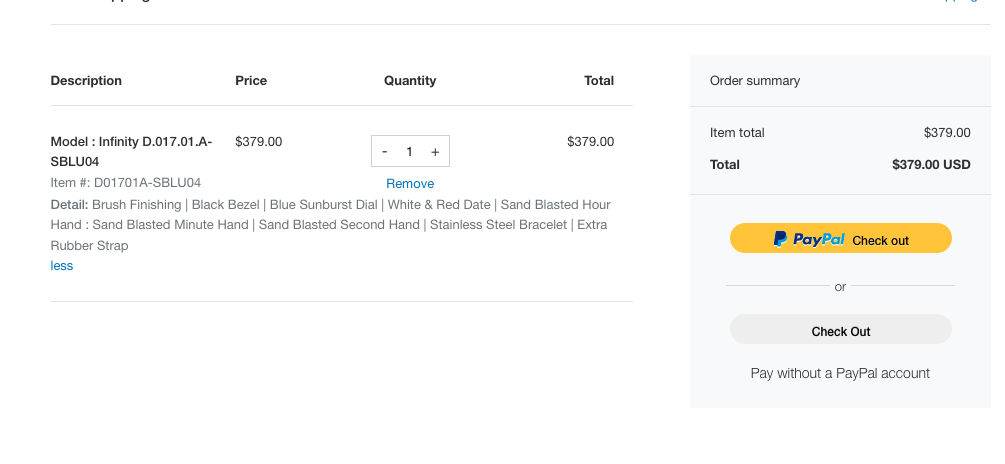
Task: Click the Item # D01701A-SBLU04 text
Action: [126, 183]
